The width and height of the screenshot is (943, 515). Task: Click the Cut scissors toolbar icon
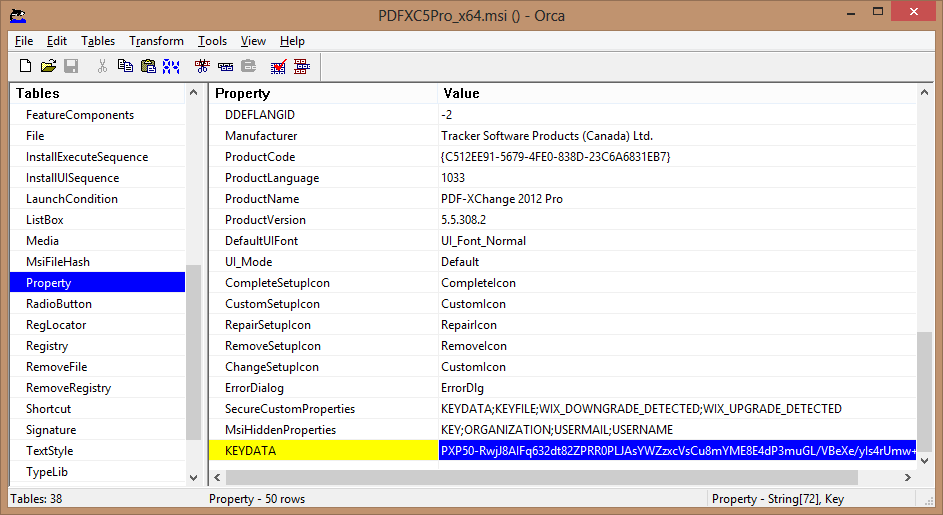102,66
